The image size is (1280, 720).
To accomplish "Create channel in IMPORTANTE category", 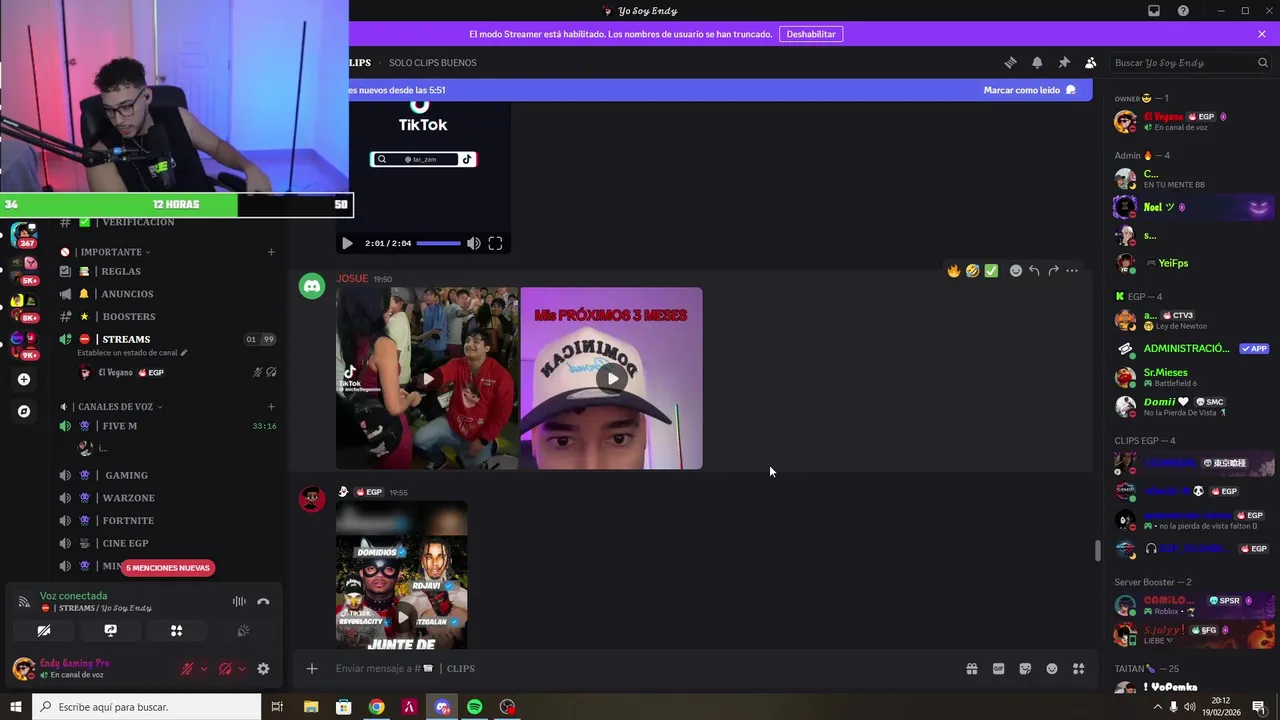I will click(x=271, y=252).
